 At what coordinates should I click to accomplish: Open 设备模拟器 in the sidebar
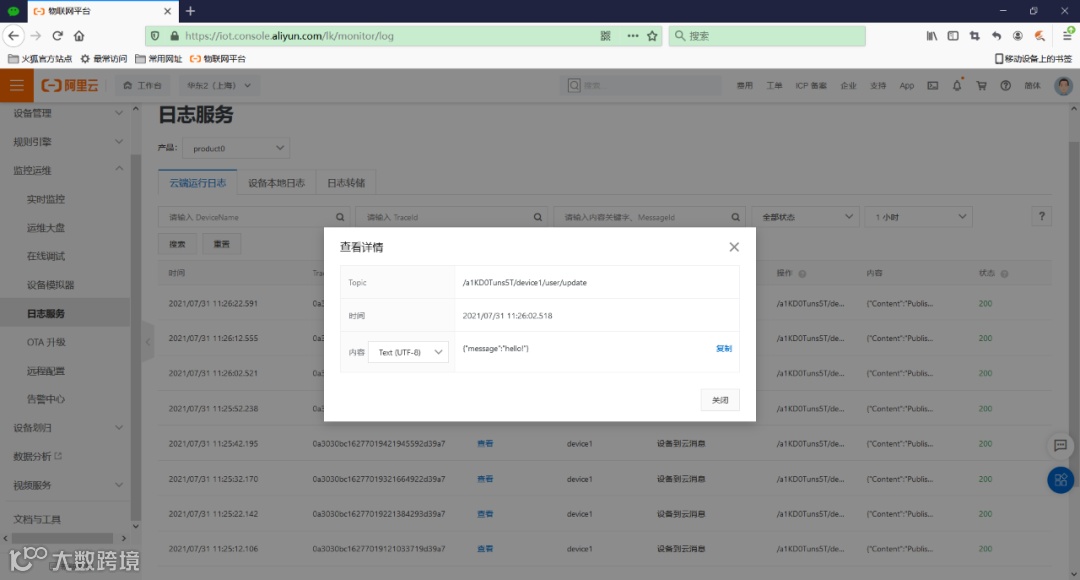50,284
